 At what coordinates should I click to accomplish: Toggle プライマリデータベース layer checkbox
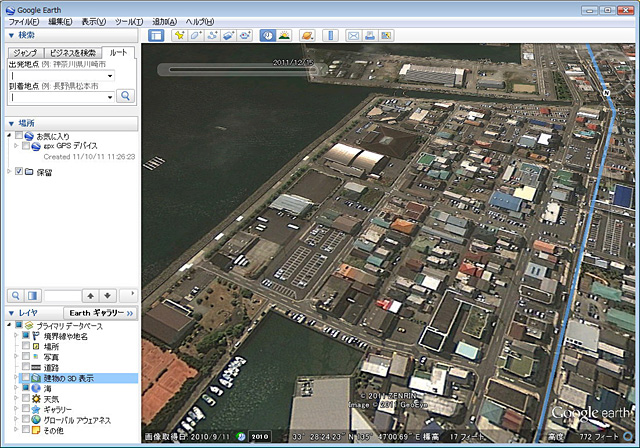click(19, 325)
